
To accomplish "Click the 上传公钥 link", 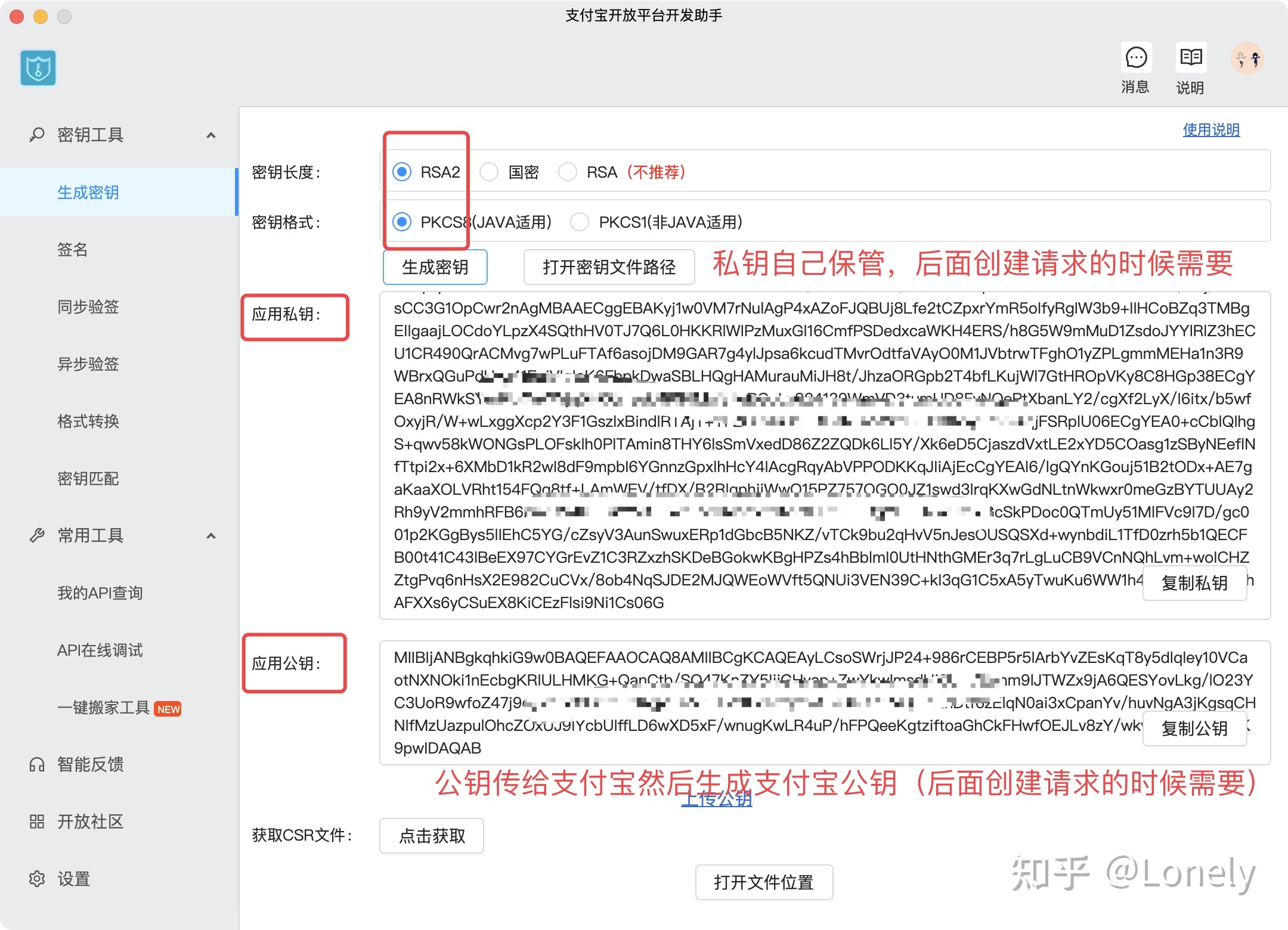I will point(717,799).
